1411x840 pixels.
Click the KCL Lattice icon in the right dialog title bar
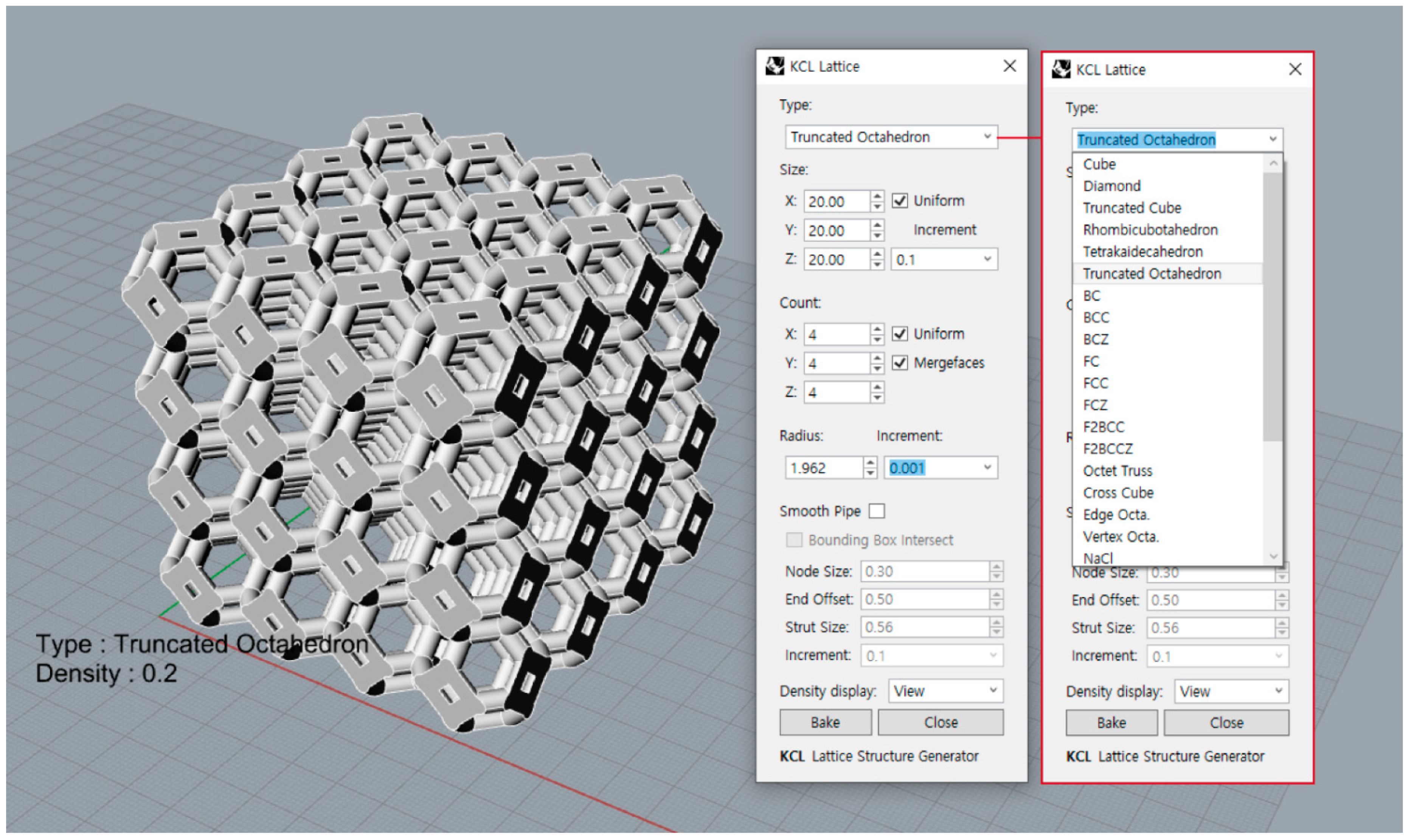click(x=1062, y=69)
